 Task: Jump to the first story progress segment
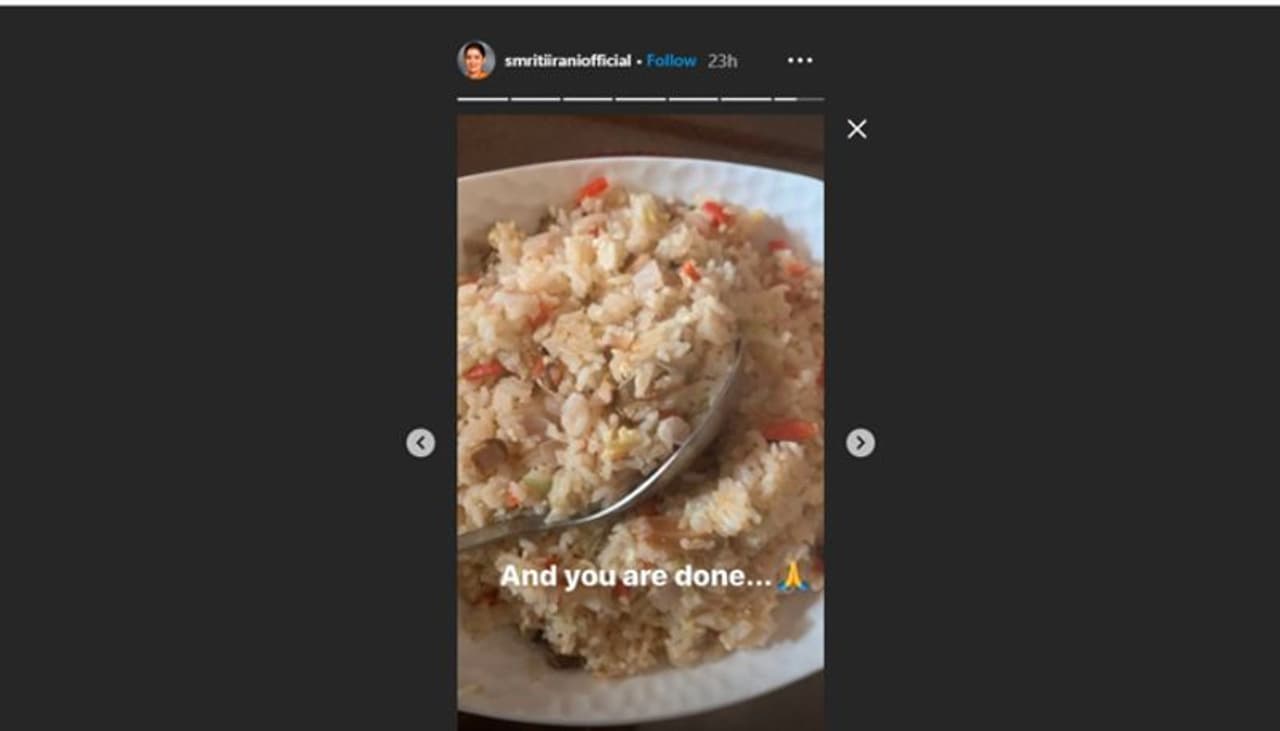(x=483, y=99)
